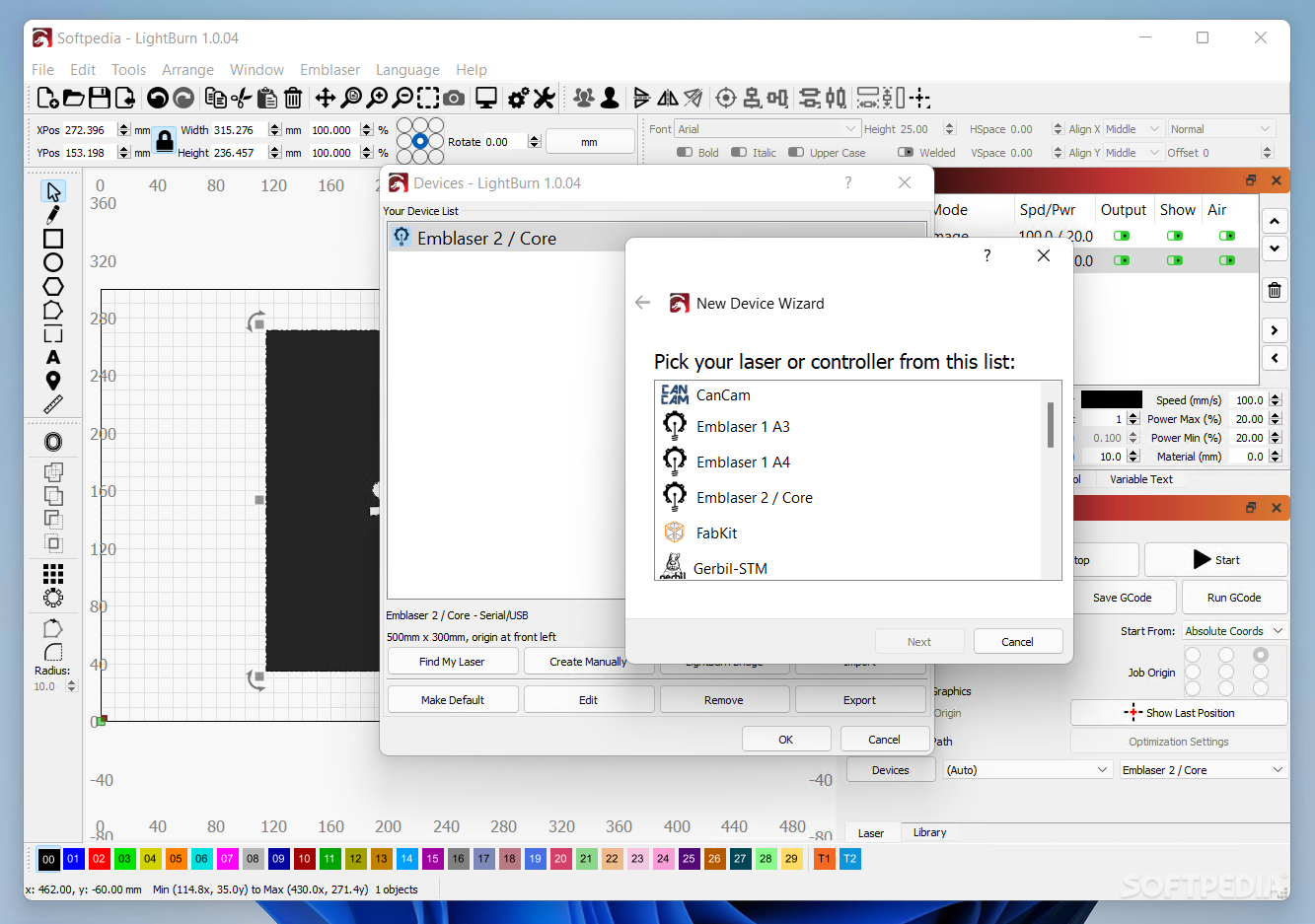The width and height of the screenshot is (1315, 924).
Task: Click the Undo arrow icon
Action: pos(157,98)
